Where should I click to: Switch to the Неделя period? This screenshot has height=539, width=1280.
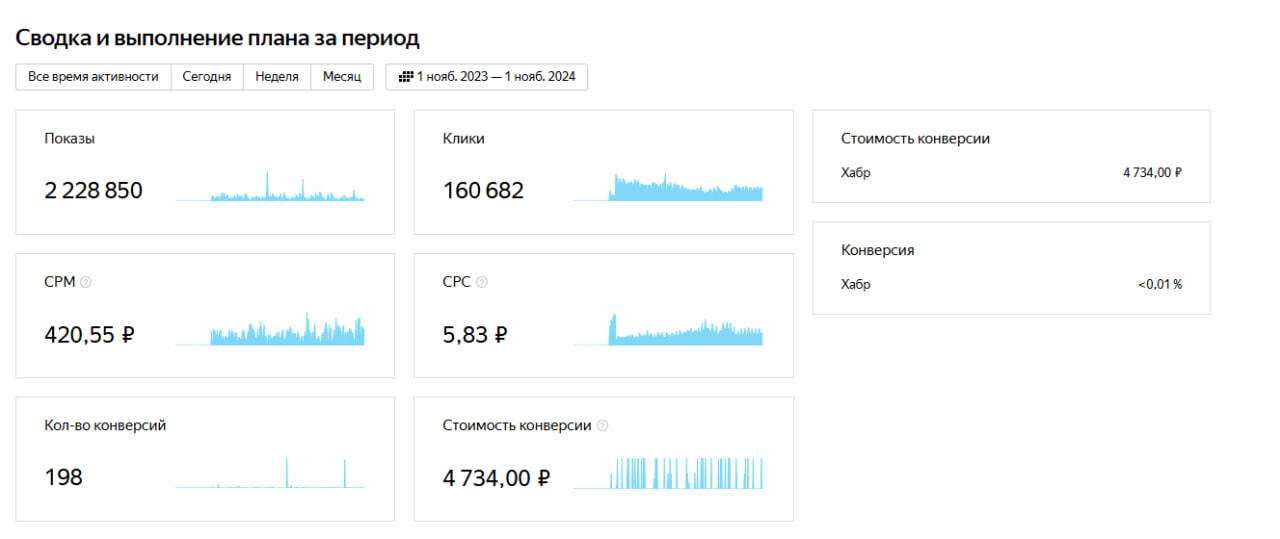[277, 77]
